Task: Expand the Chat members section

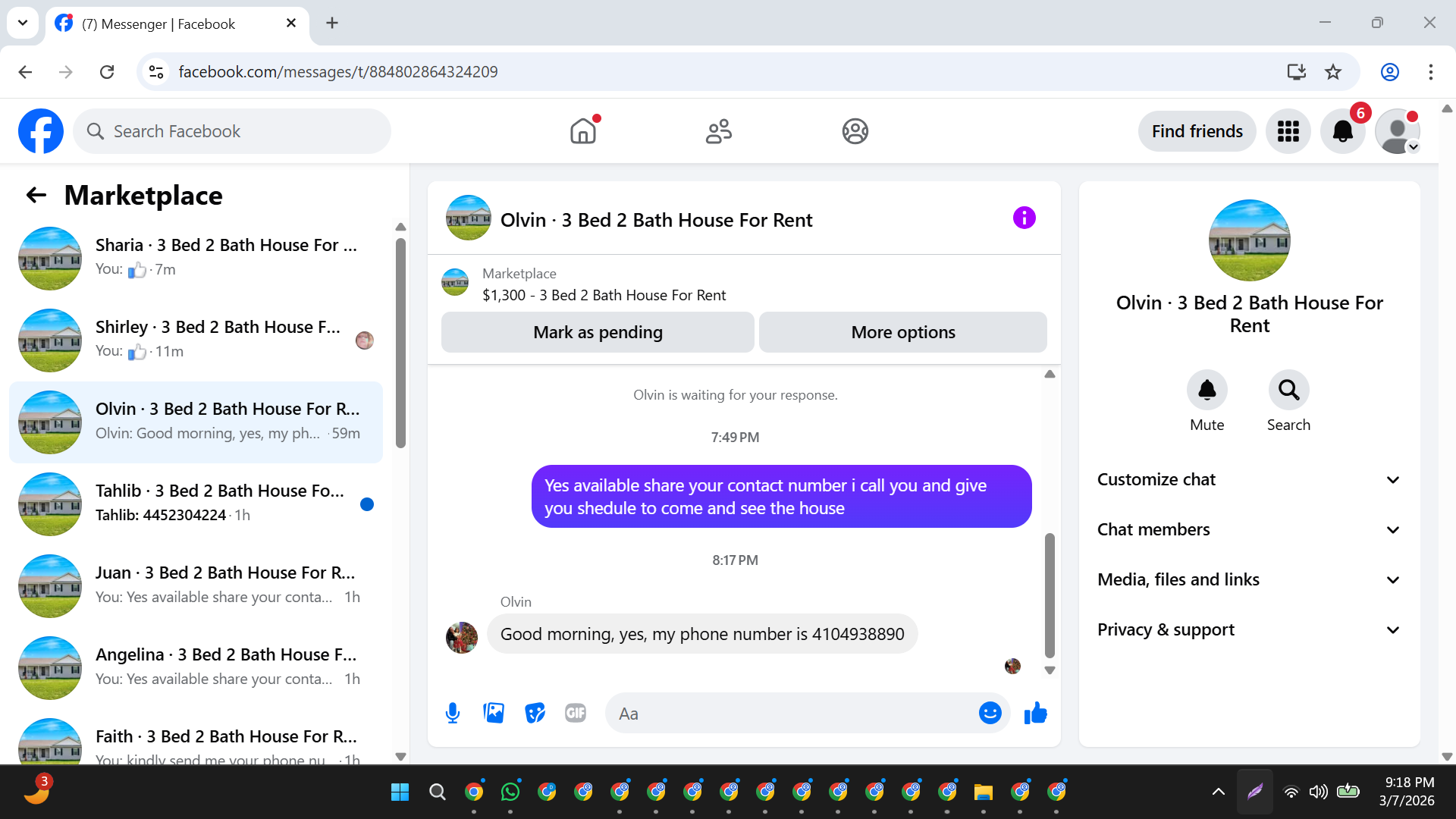Action: (x=1249, y=529)
